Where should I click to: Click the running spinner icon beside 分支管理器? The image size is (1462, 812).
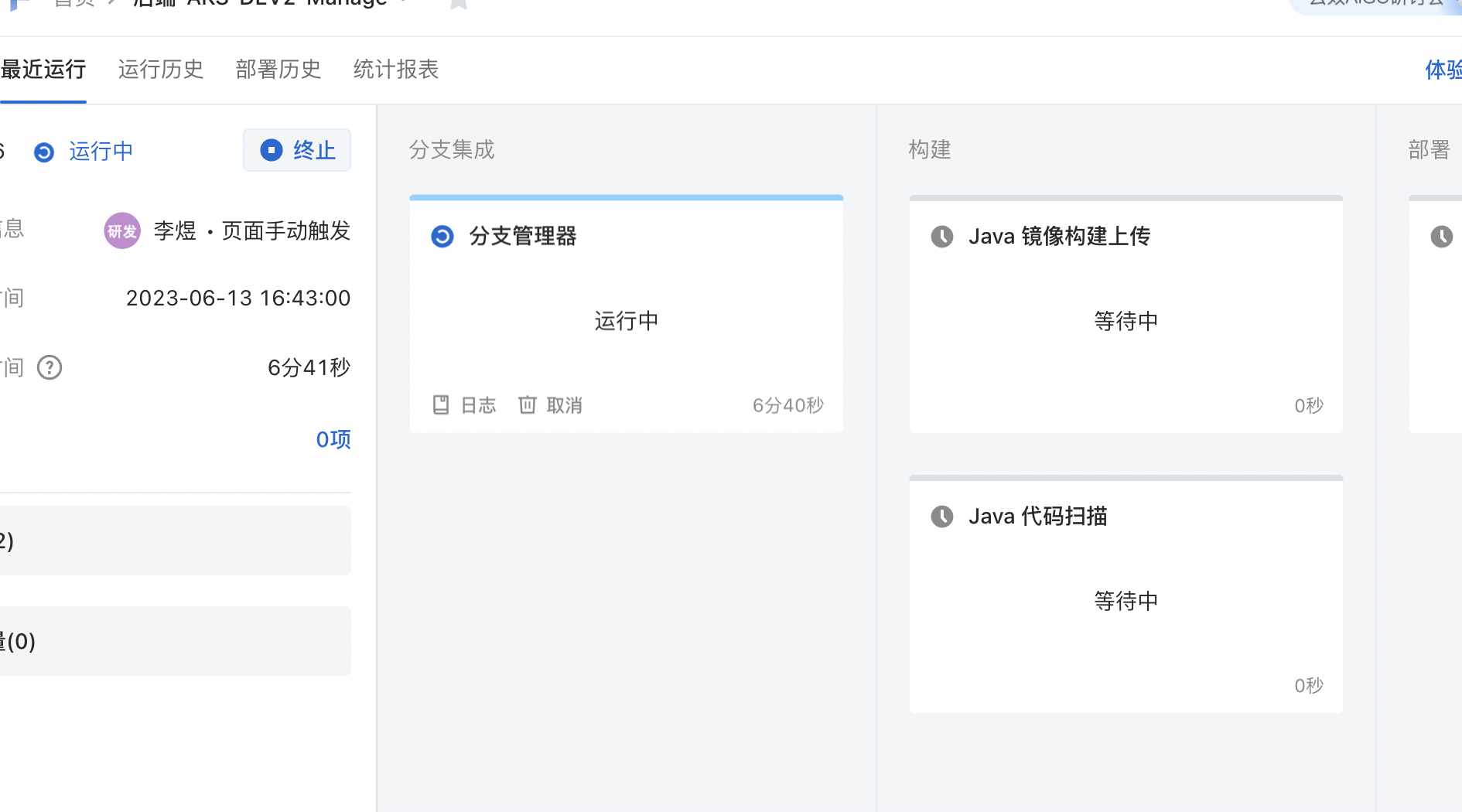(x=442, y=236)
